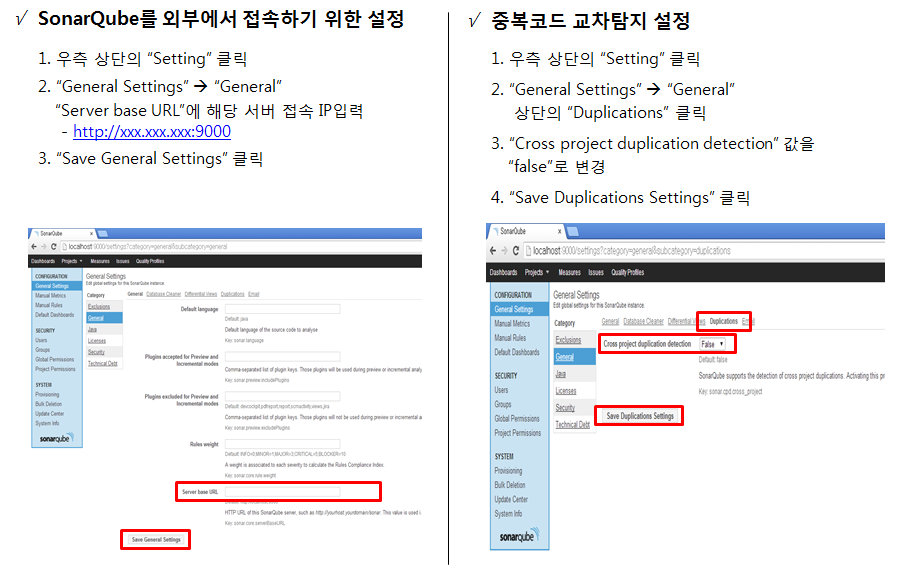Click the forward arrow in the right screenshot's browser

pyautogui.click(x=504, y=251)
